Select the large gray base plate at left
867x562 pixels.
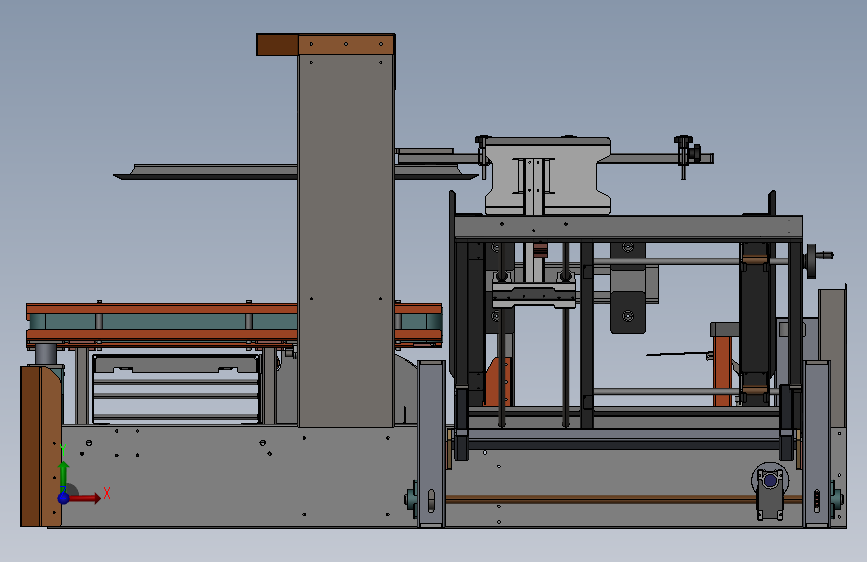pyautogui.click(x=239, y=476)
